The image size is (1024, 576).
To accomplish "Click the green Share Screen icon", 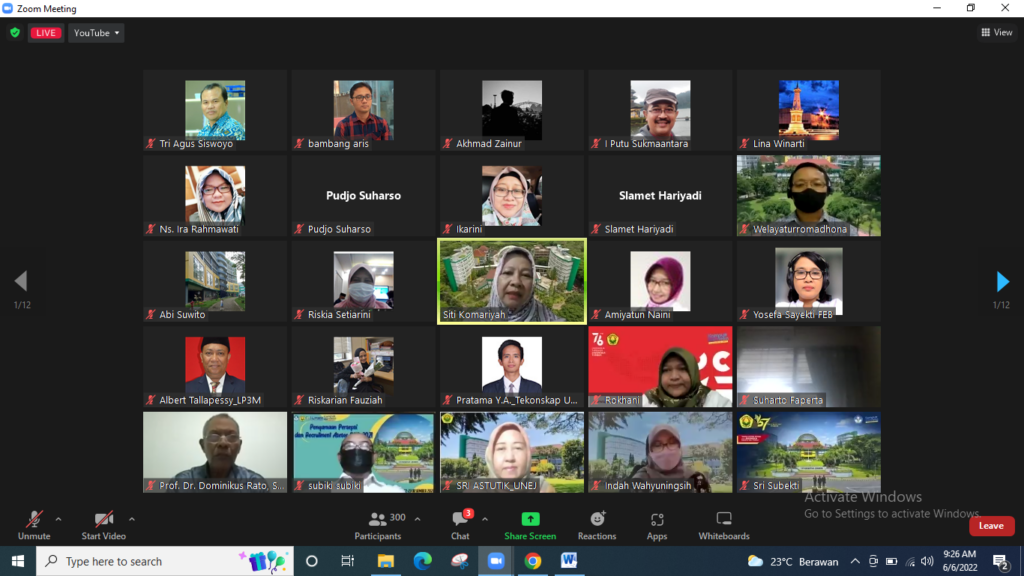I will click(x=530, y=520).
